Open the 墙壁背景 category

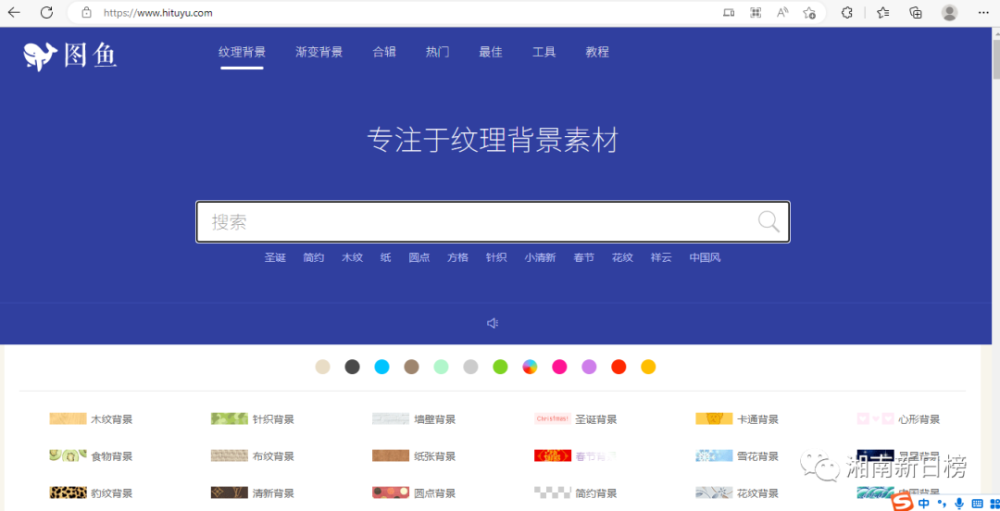click(414, 419)
